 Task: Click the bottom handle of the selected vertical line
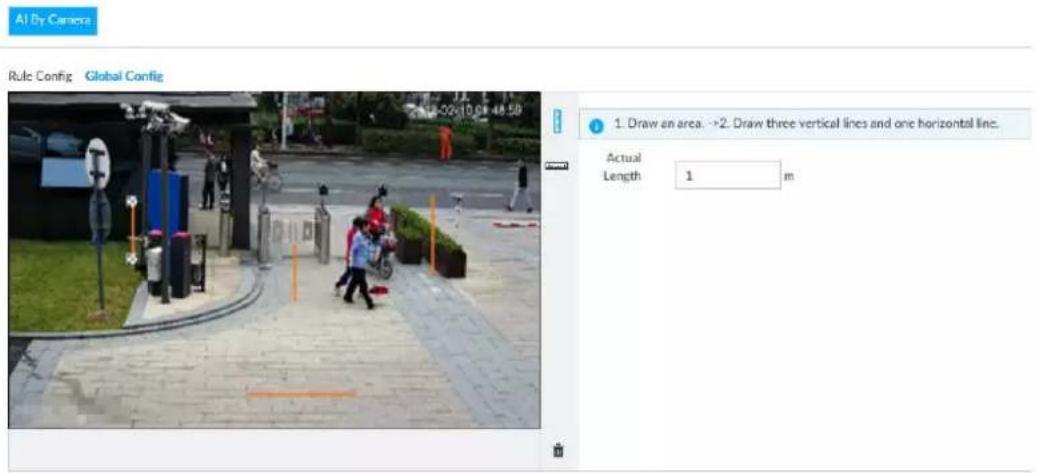pyautogui.click(x=132, y=259)
